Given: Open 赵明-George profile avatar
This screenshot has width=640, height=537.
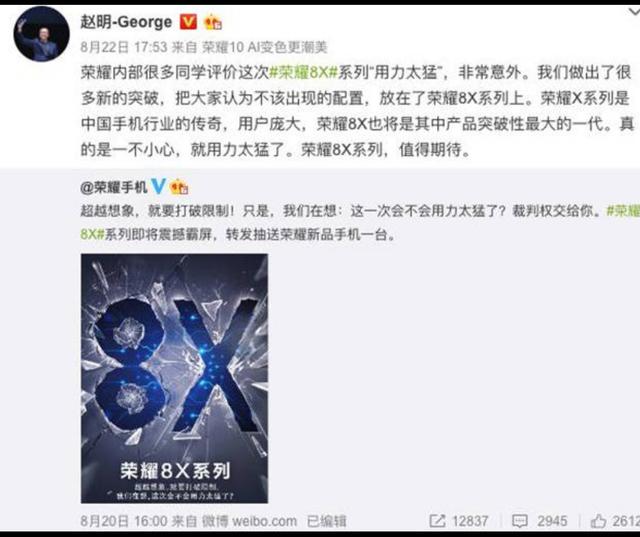Looking at the screenshot, I should (42, 34).
